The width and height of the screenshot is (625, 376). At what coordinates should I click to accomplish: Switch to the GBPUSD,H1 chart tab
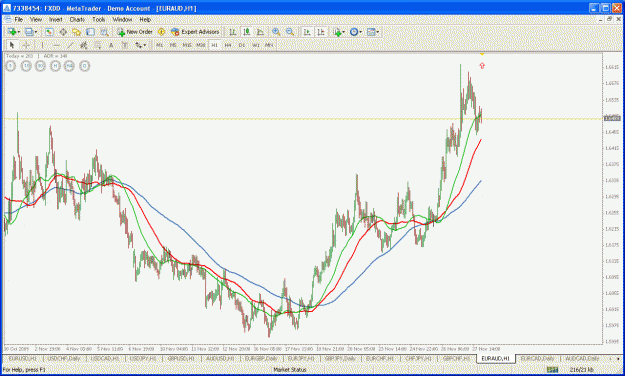click(x=181, y=358)
